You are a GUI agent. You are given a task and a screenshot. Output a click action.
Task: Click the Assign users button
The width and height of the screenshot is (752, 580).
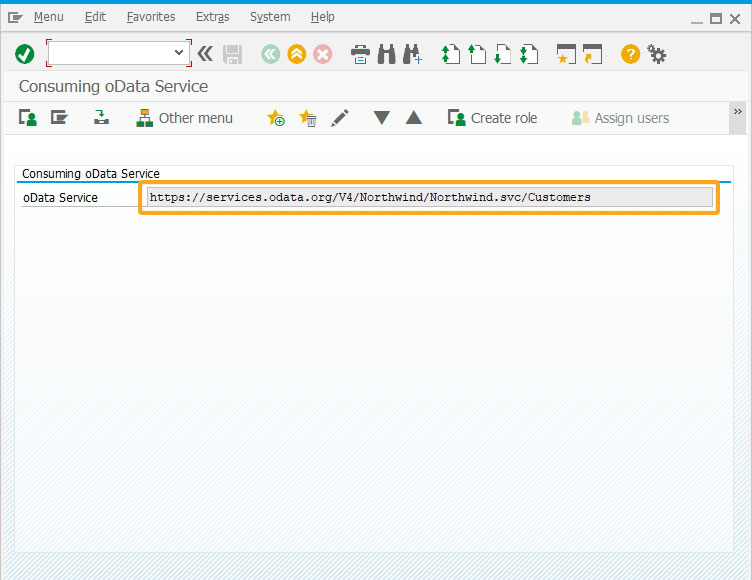click(x=620, y=118)
